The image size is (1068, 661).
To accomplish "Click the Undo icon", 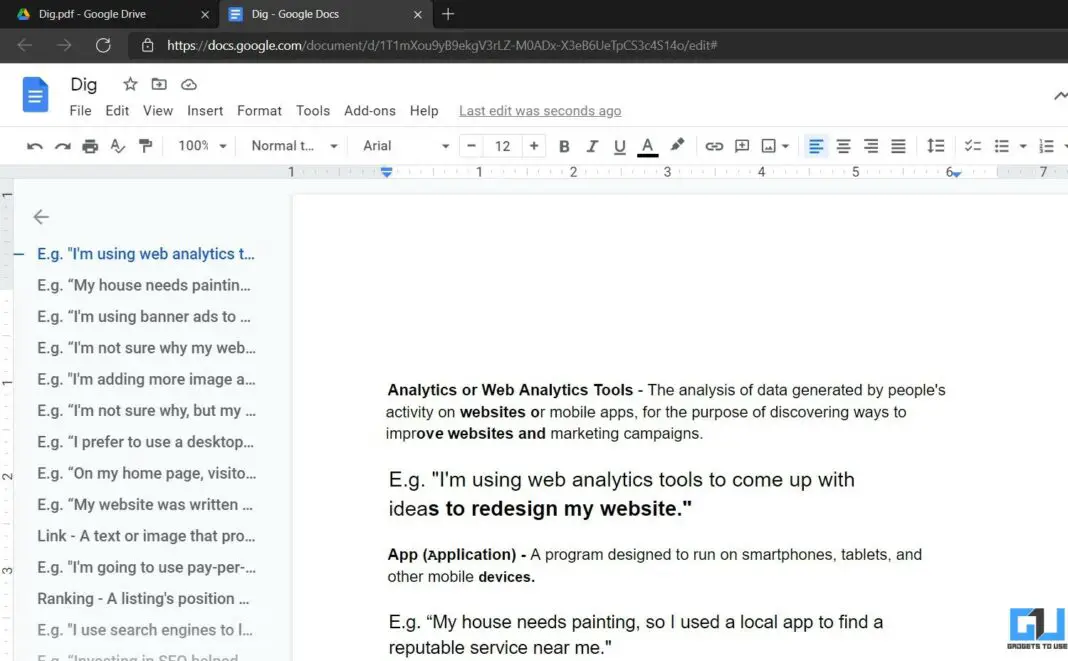I will [x=35, y=146].
